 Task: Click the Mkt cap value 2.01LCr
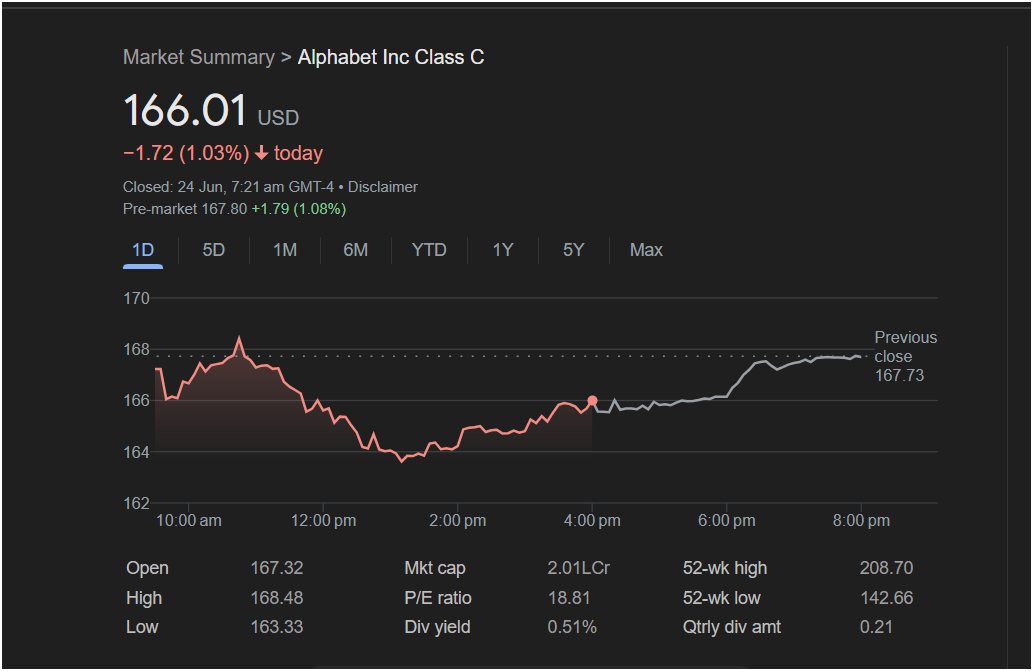pyautogui.click(x=578, y=568)
